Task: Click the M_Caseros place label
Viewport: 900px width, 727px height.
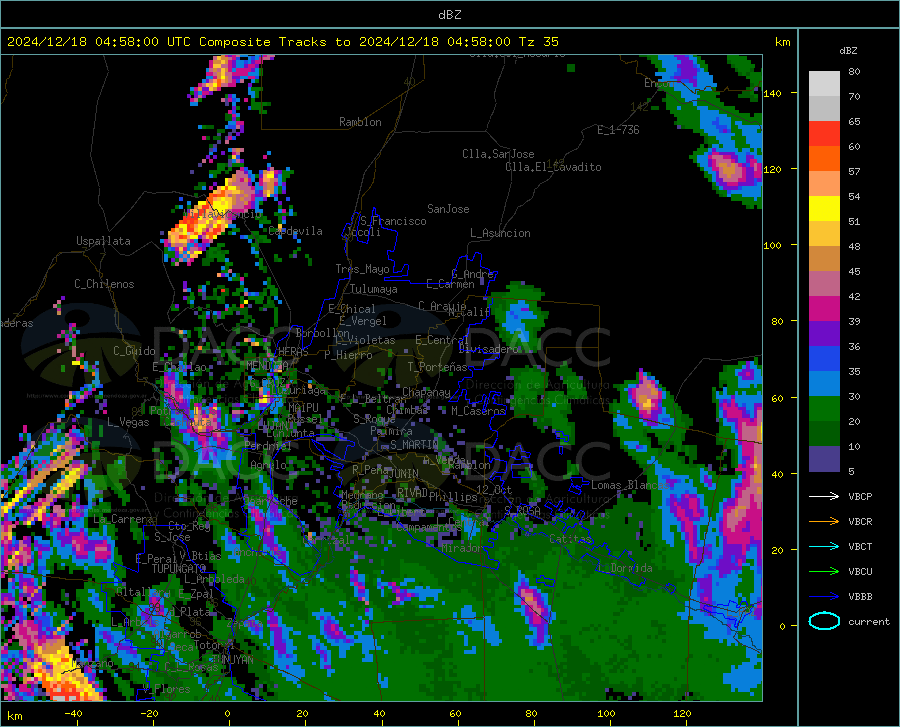Action: point(478,411)
